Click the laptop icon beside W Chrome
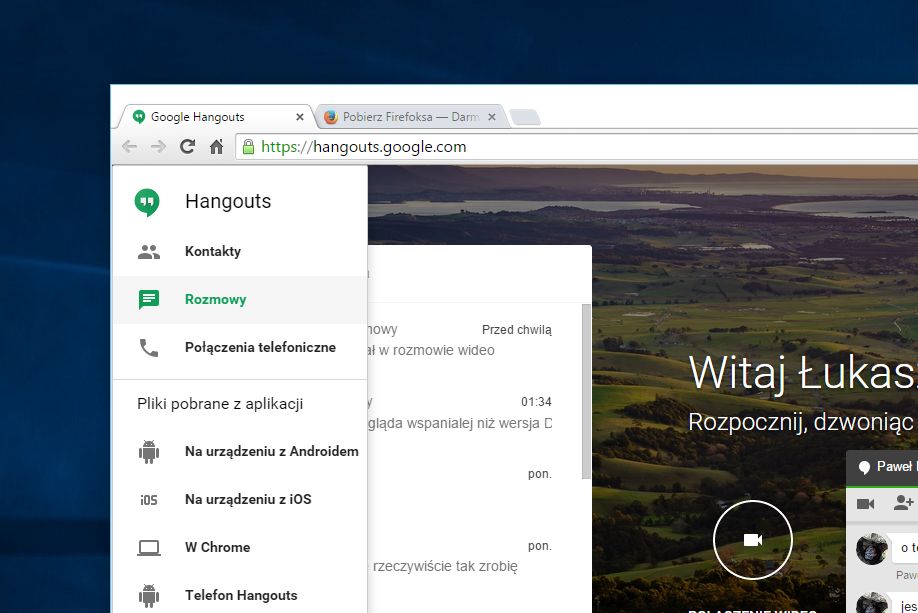The width and height of the screenshot is (918, 613). pyautogui.click(x=149, y=548)
